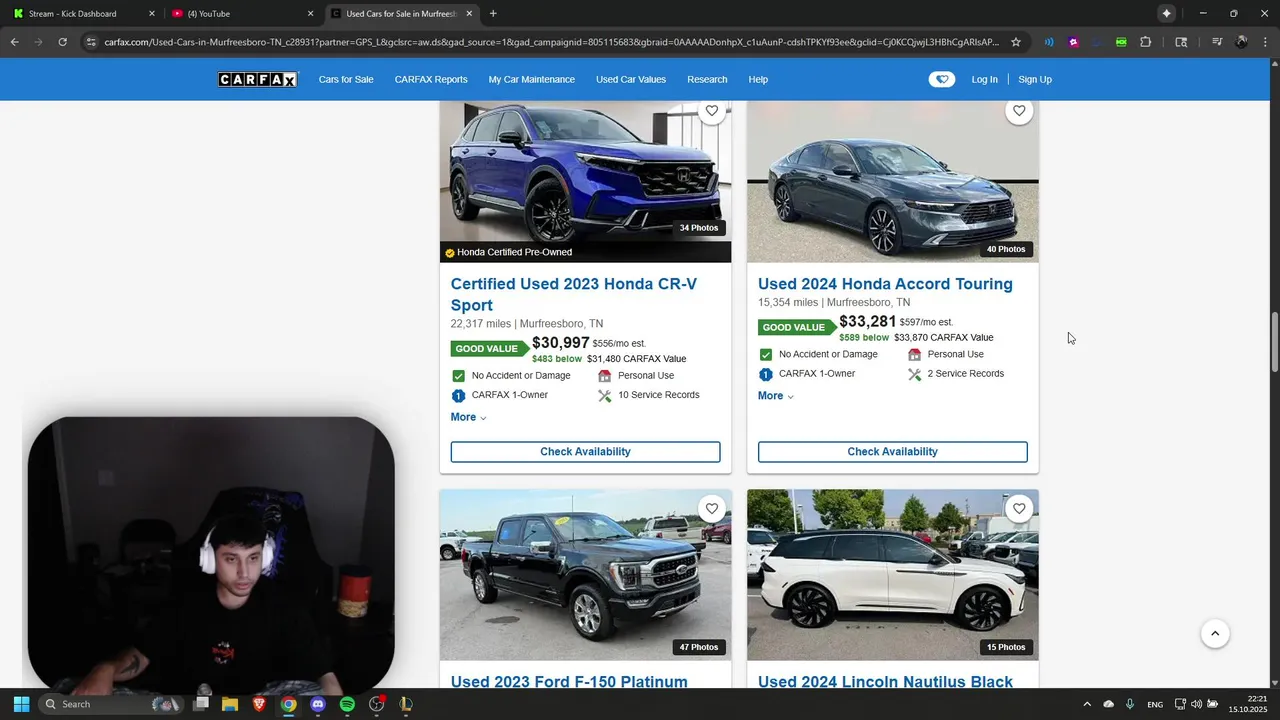Open Discord from the taskbar
Image resolution: width=1280 pixels, height=720 pixels.
tap(318, 704)
